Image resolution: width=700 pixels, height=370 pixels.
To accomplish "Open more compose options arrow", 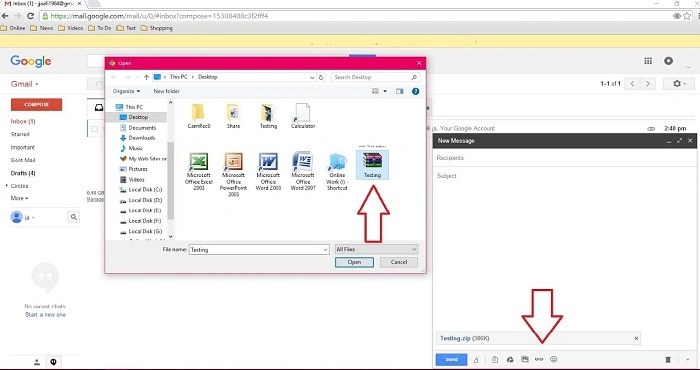I will coord(688,360).
